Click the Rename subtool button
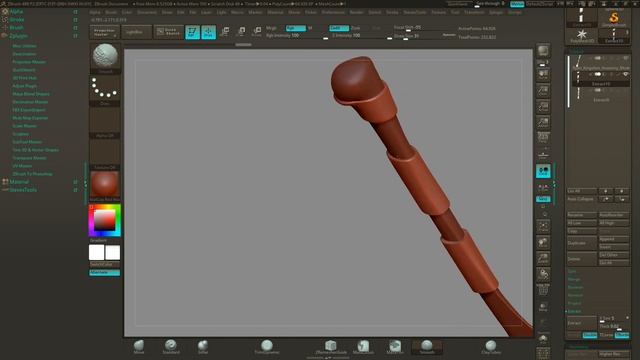 click(581, 215)
